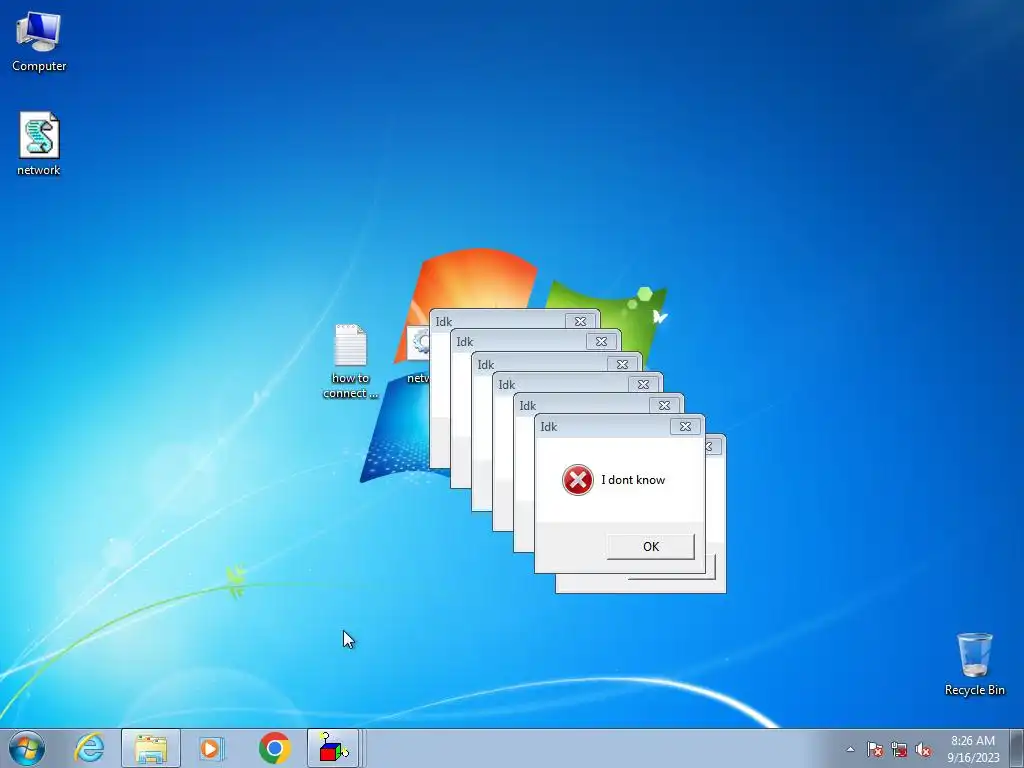1024x768 pixels.
Task: Click the 'I dont know' message text
Action: (633, 480)
